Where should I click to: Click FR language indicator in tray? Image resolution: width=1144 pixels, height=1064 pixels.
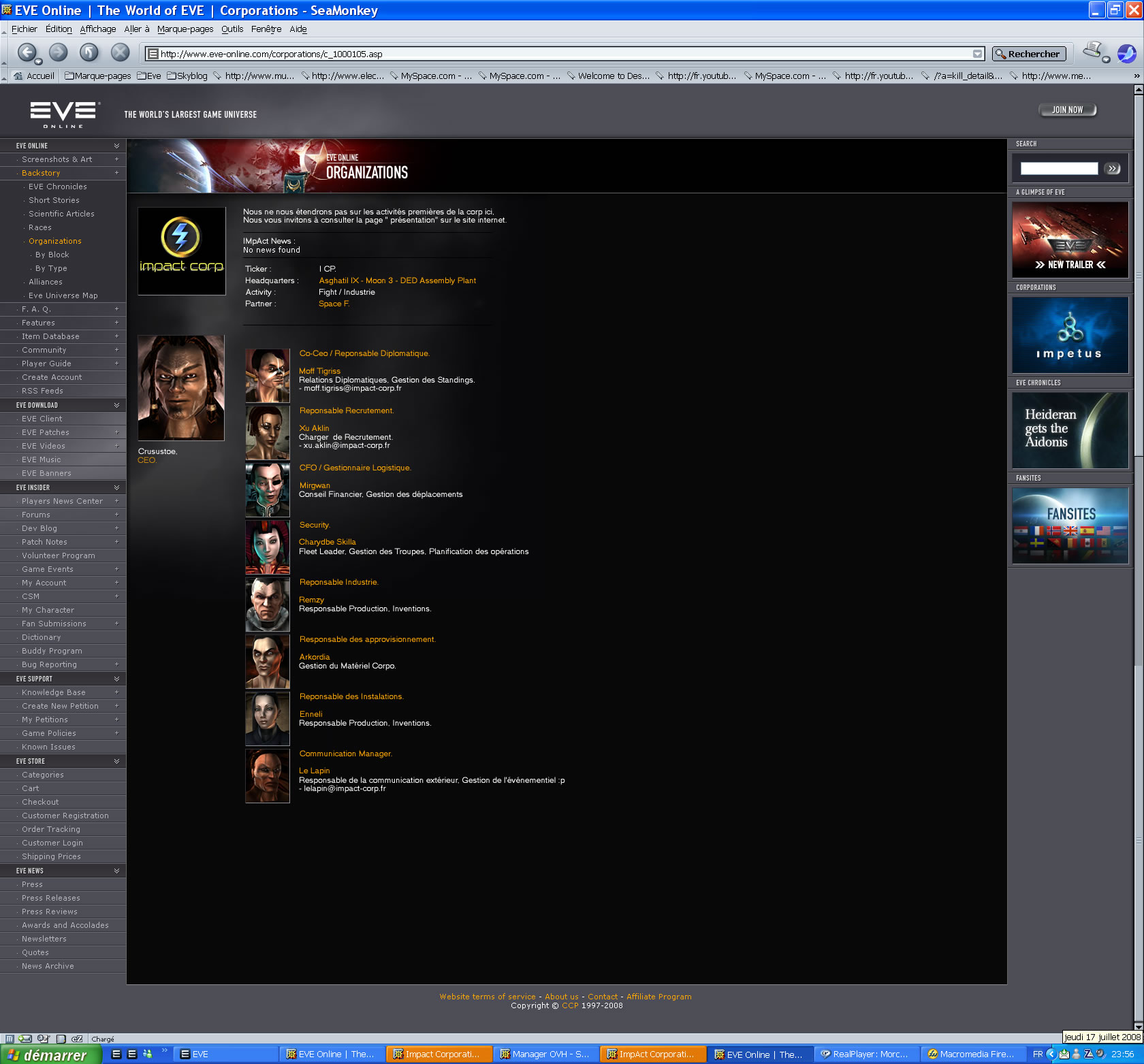click(x=1038, y=1054)
